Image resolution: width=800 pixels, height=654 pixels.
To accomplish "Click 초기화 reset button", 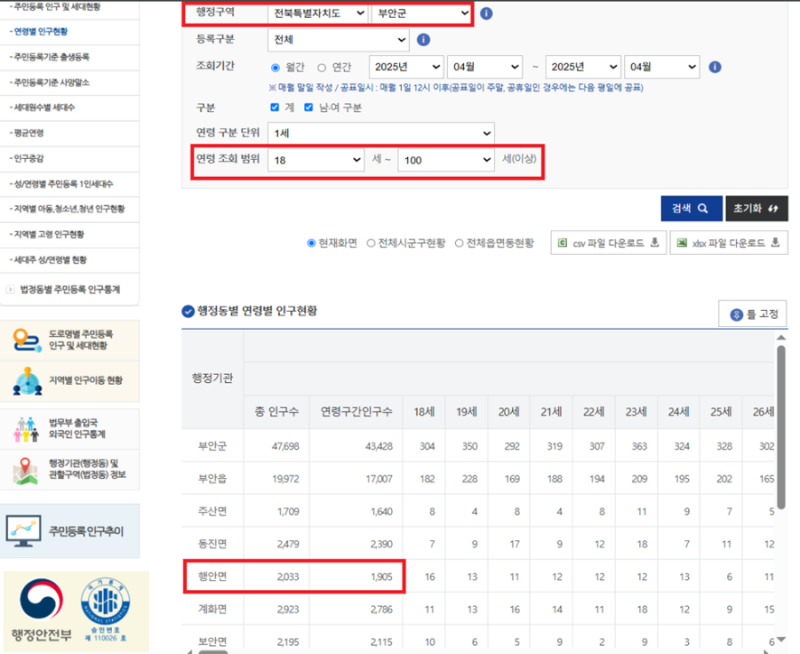I will coord(757,209).
